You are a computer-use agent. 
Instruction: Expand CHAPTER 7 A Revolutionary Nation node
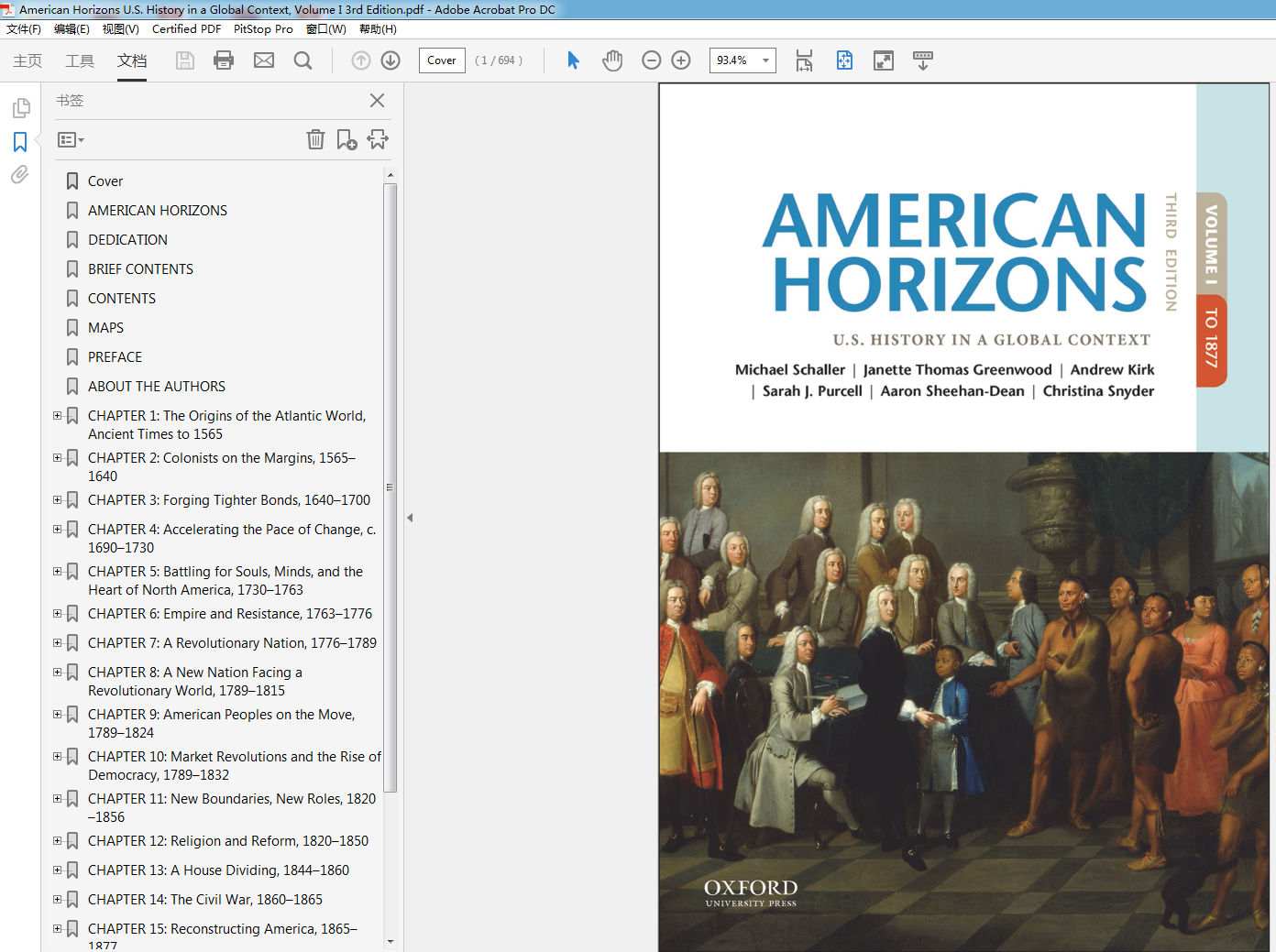(x=57, y=642)
